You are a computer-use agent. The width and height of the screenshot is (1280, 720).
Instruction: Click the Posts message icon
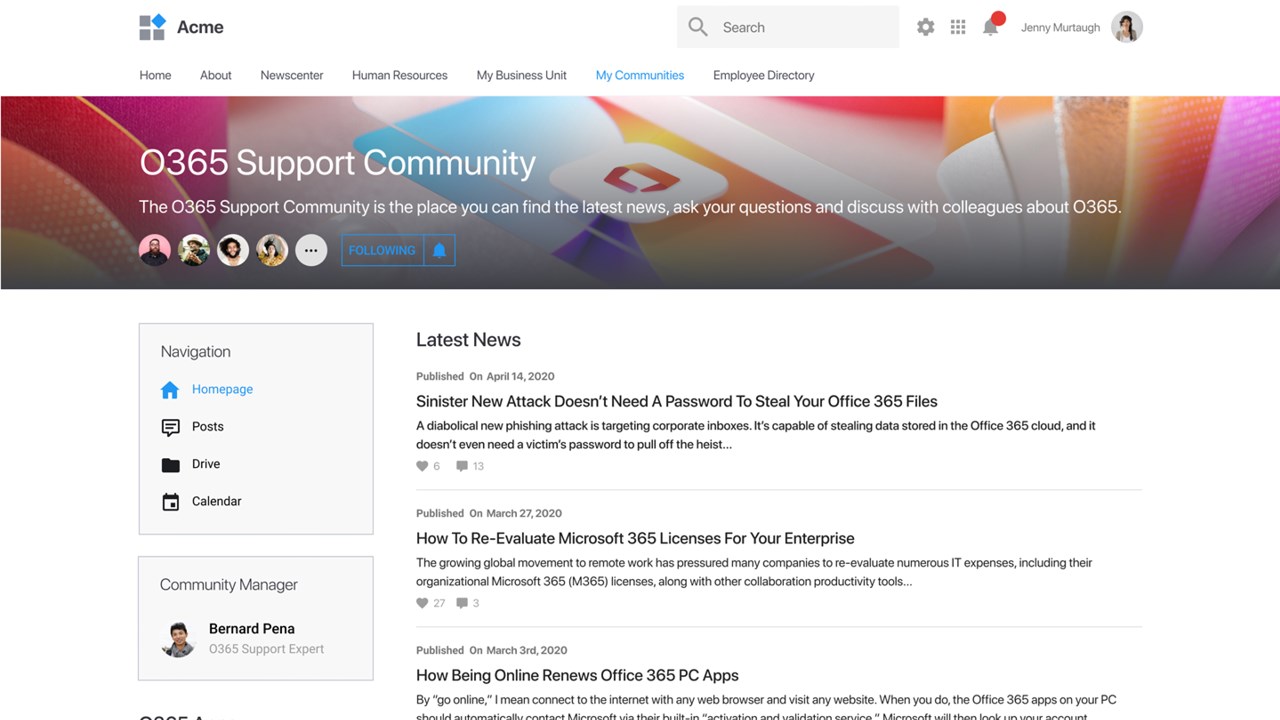[x=171, y=427]
